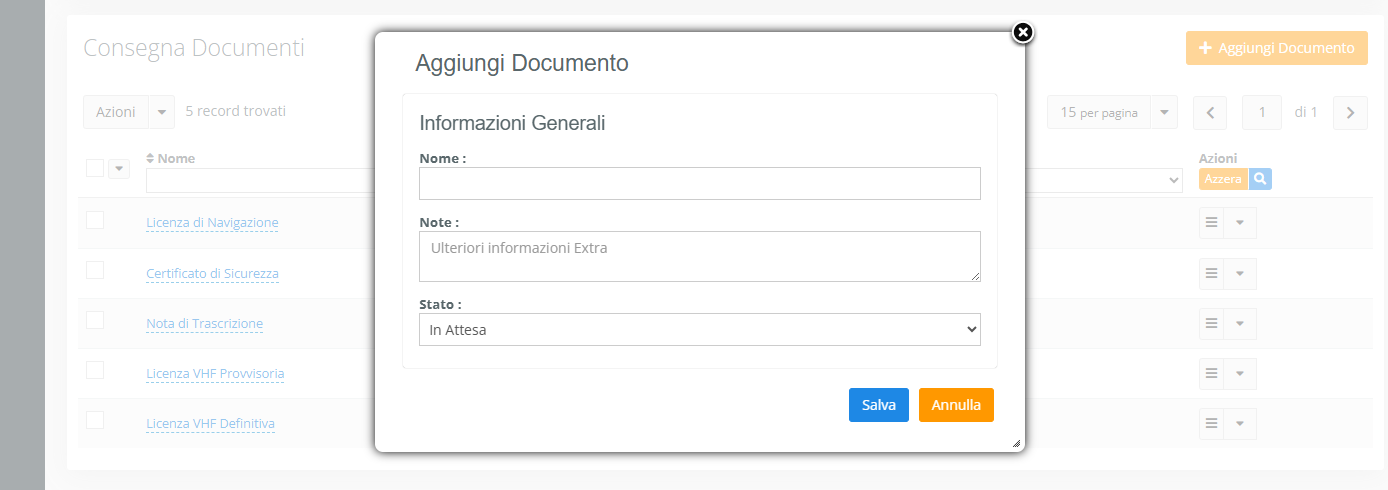The height and width of the screenshot is (490, 1388).
Task: Click the Annulla button
Action: (956, 405)
